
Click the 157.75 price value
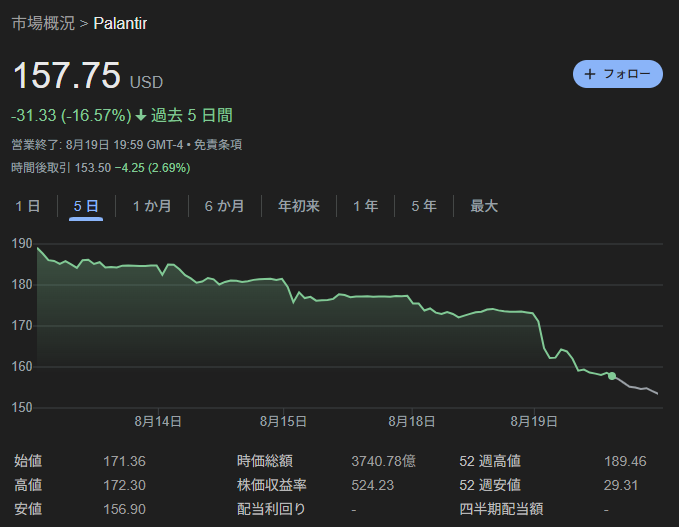point(67,75)
